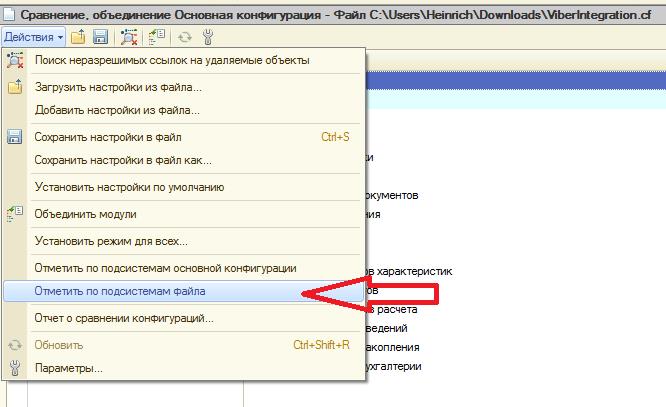Image resolution: width=666 pixels, height=407 pixels.
Task: Click the refresh arrows toolbar icon
Action: click(x=185, y=37)
